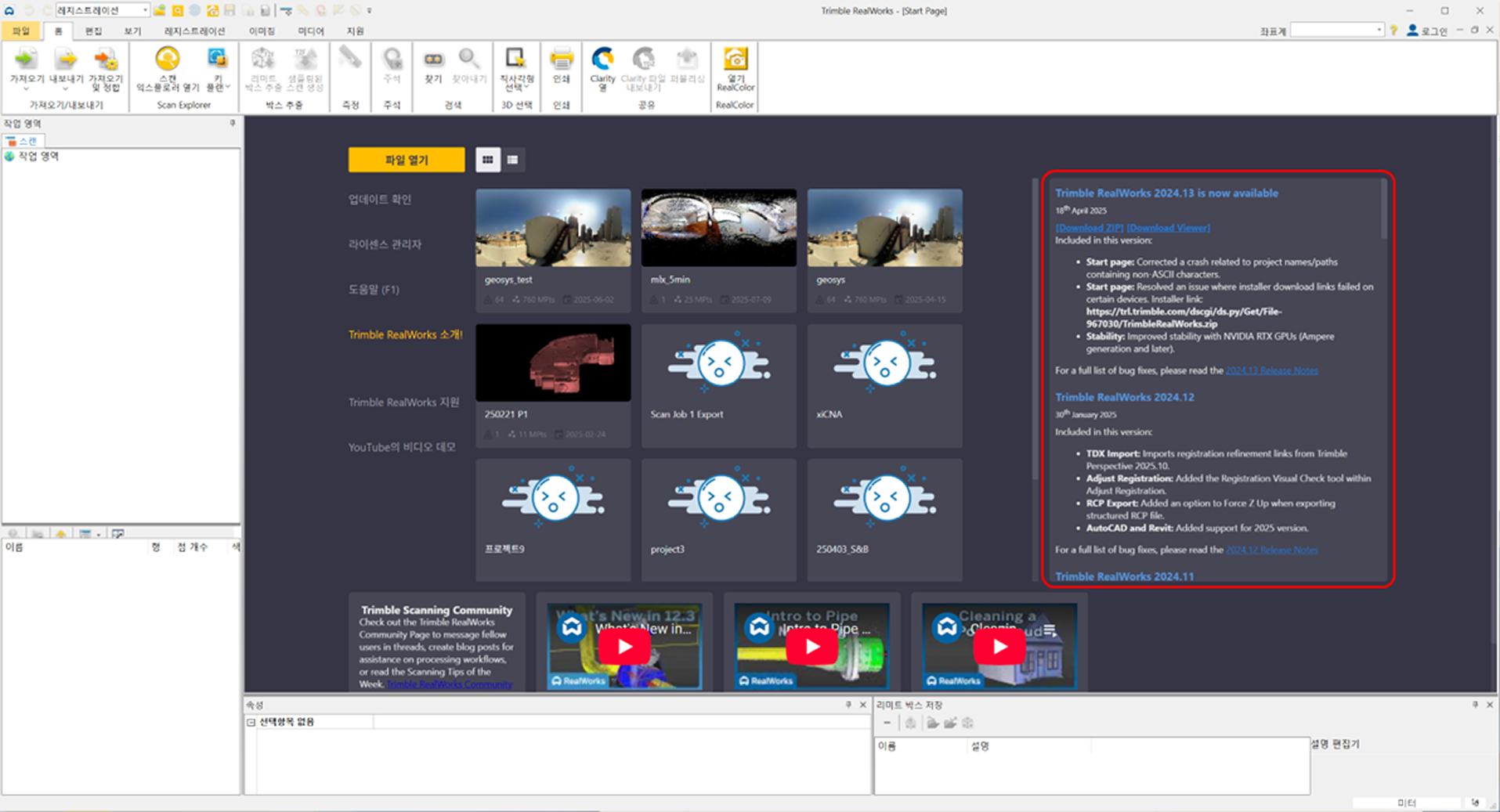Image resolution: width=1500 pixels, height=812 pixels.
Task: Click the Download Viewer link
Action: point(1168,228)
